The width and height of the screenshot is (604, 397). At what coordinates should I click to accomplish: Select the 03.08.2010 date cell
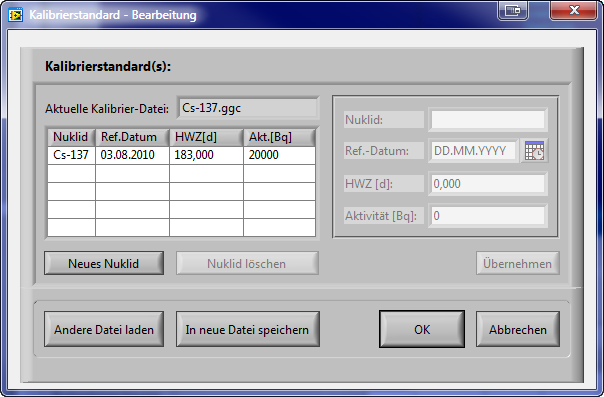click(x=133, y=155)
